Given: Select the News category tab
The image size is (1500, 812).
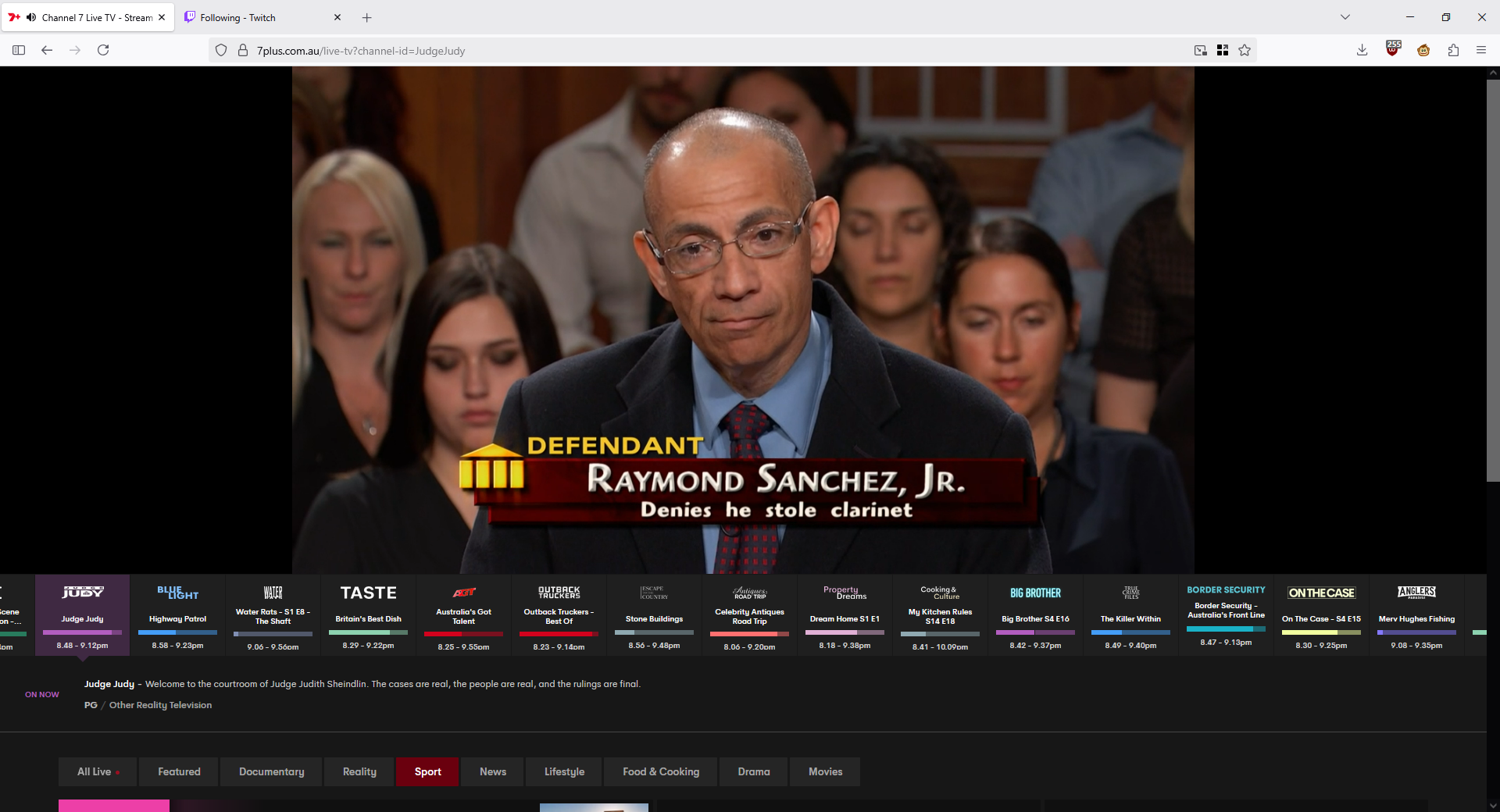Looking at the screenshot, I should pos(492,771).
